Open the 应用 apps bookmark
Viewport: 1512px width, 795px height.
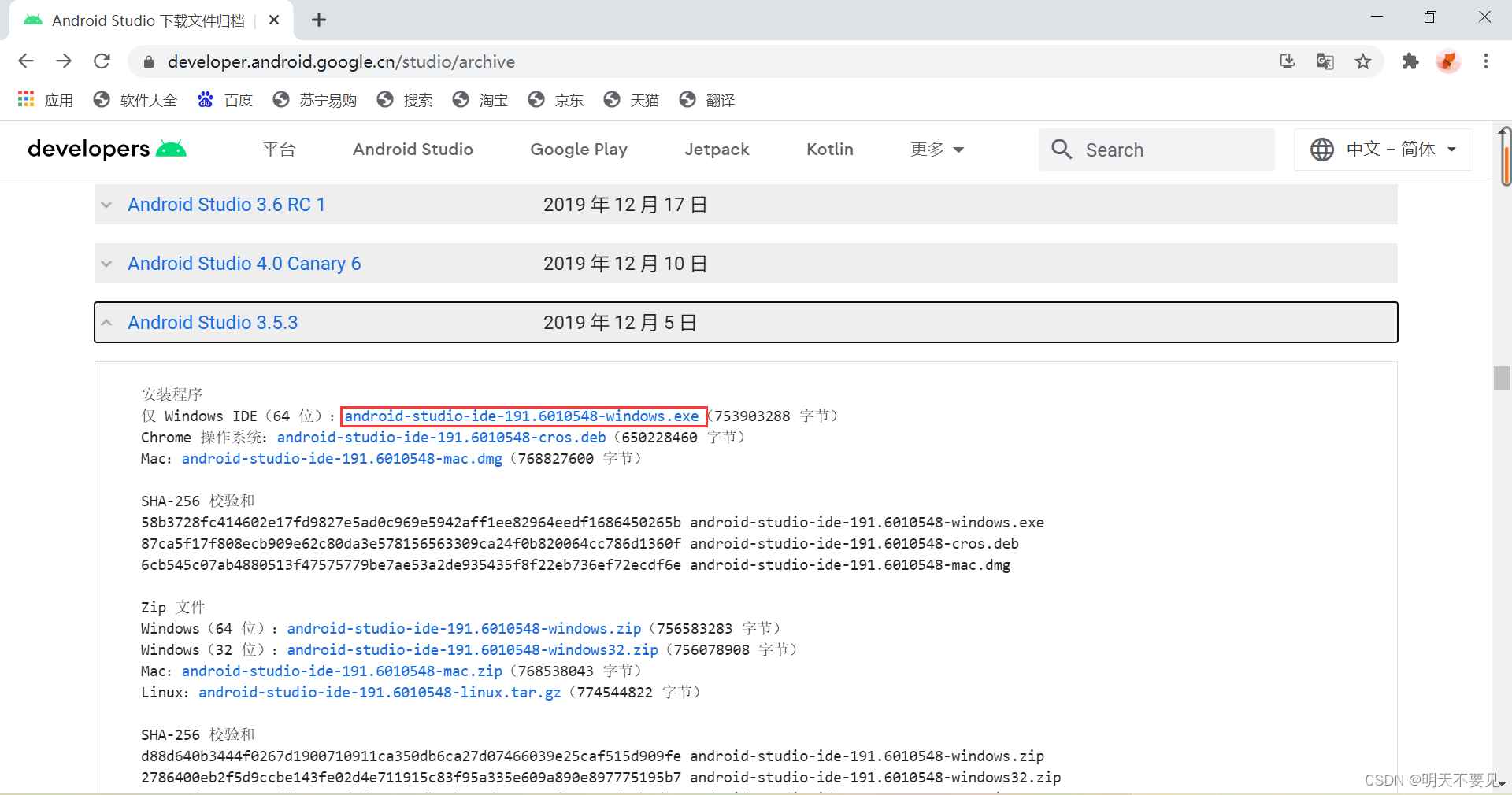pos(45,100)
